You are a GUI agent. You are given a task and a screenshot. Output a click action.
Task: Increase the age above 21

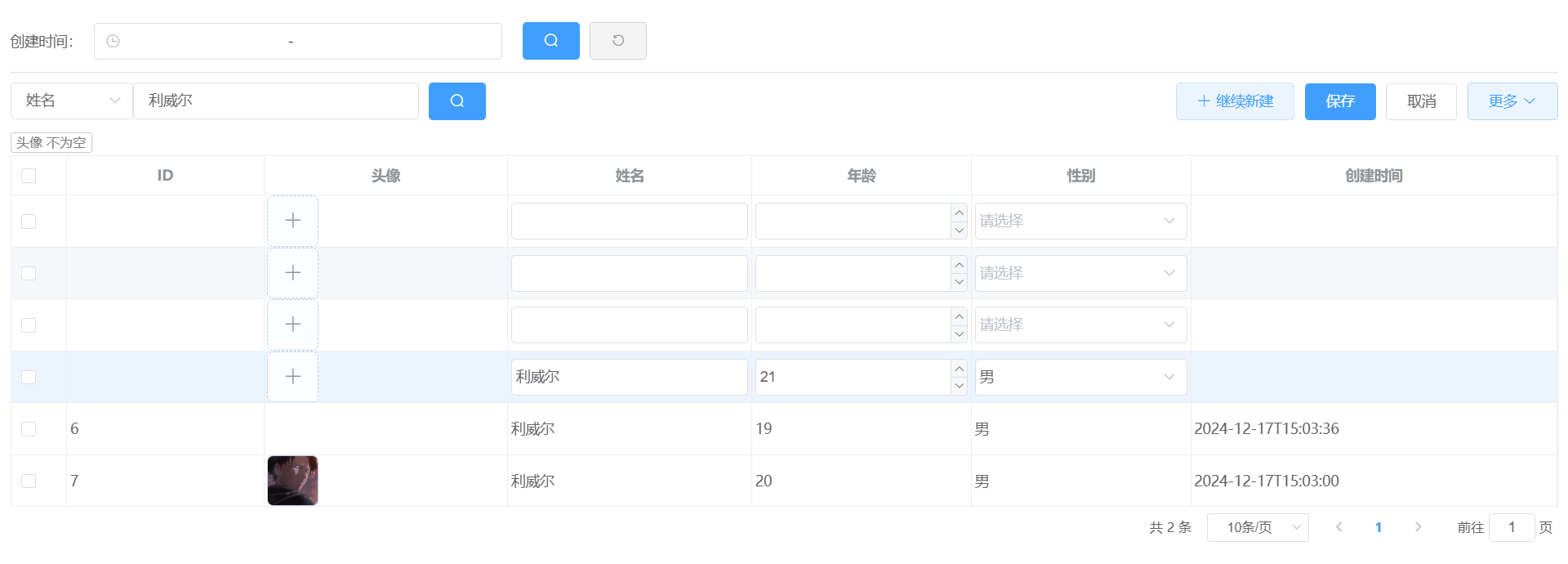coord(960,369)
